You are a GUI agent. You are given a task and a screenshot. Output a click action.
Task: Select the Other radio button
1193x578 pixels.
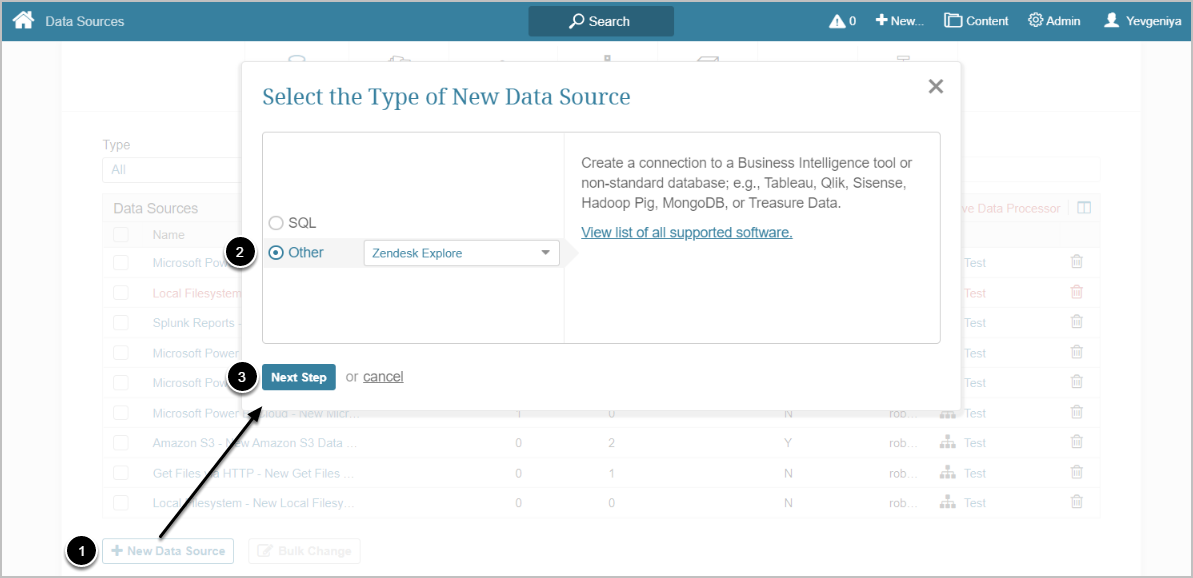[275, 253]
